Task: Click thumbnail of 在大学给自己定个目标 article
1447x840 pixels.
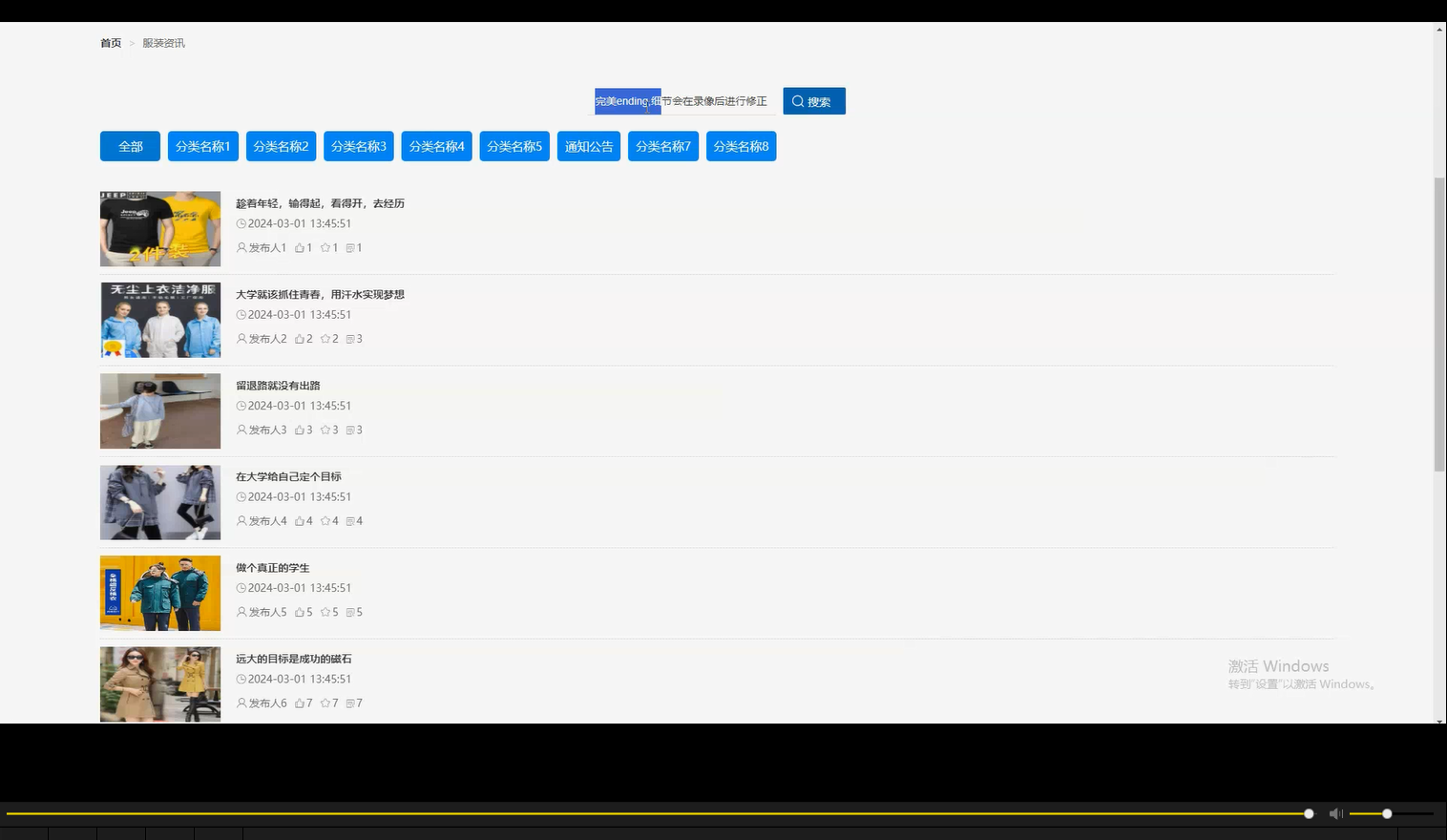Action: click(160, 502)
